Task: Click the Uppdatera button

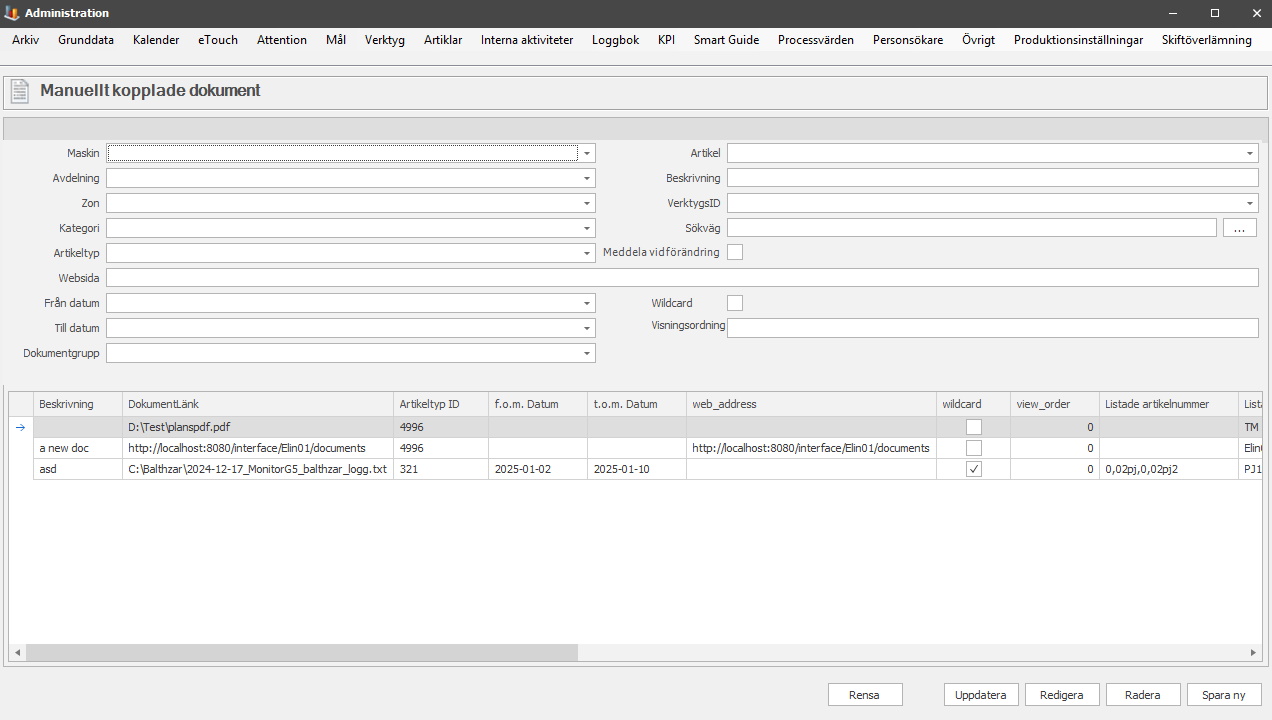Action: point(981,695)
